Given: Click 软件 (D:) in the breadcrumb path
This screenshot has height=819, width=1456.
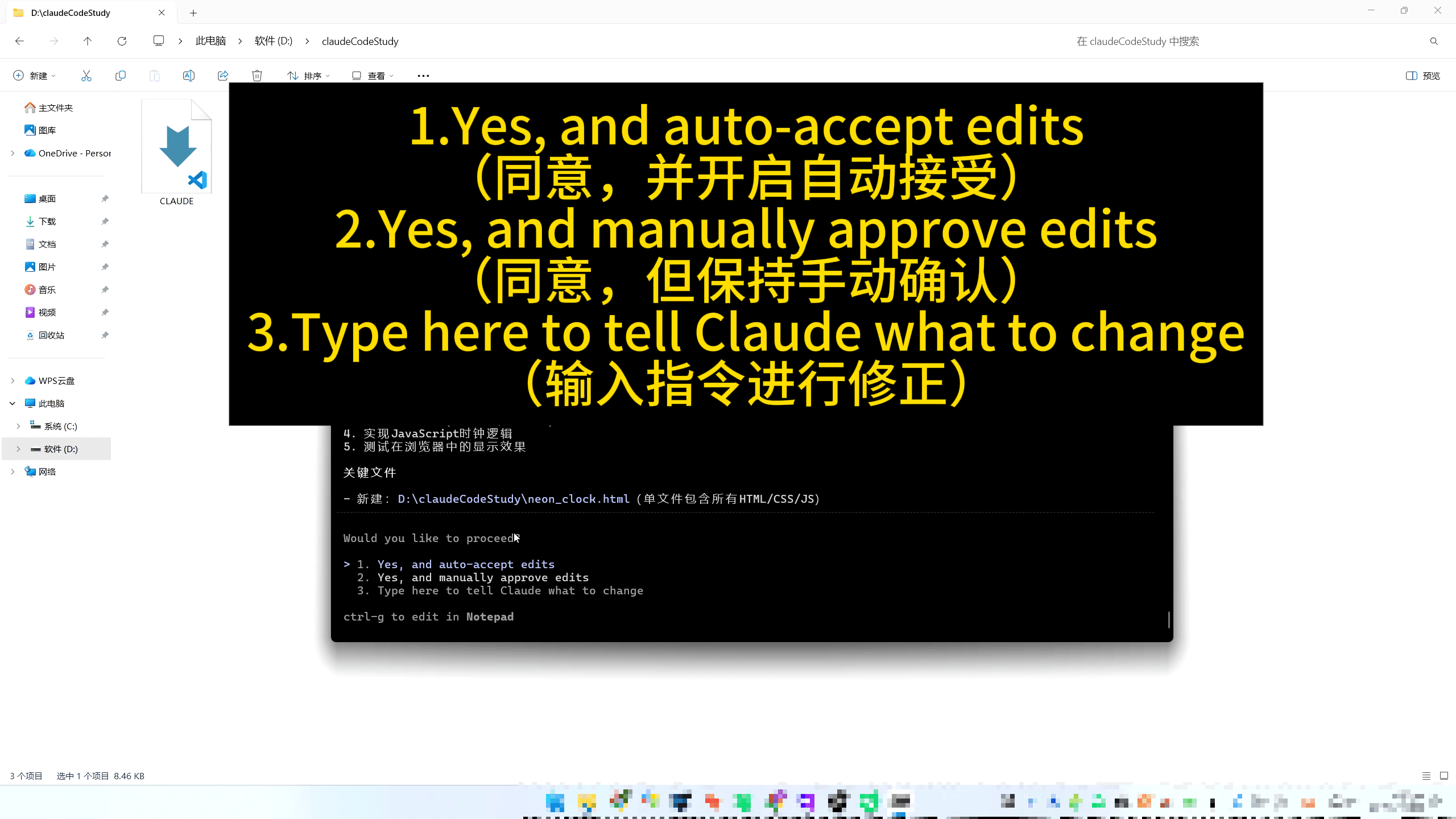Looking at the screenshot, I should (274, 41).
